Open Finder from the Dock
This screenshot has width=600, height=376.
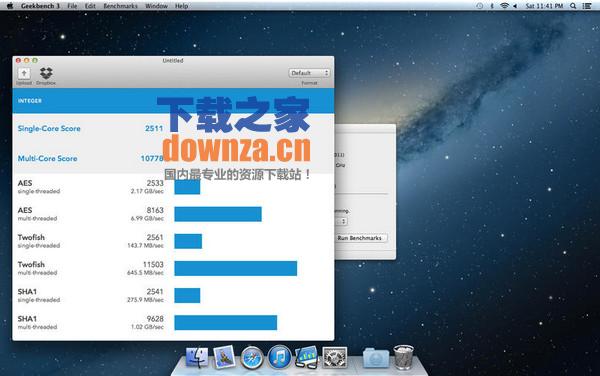[x=197, y=358]
